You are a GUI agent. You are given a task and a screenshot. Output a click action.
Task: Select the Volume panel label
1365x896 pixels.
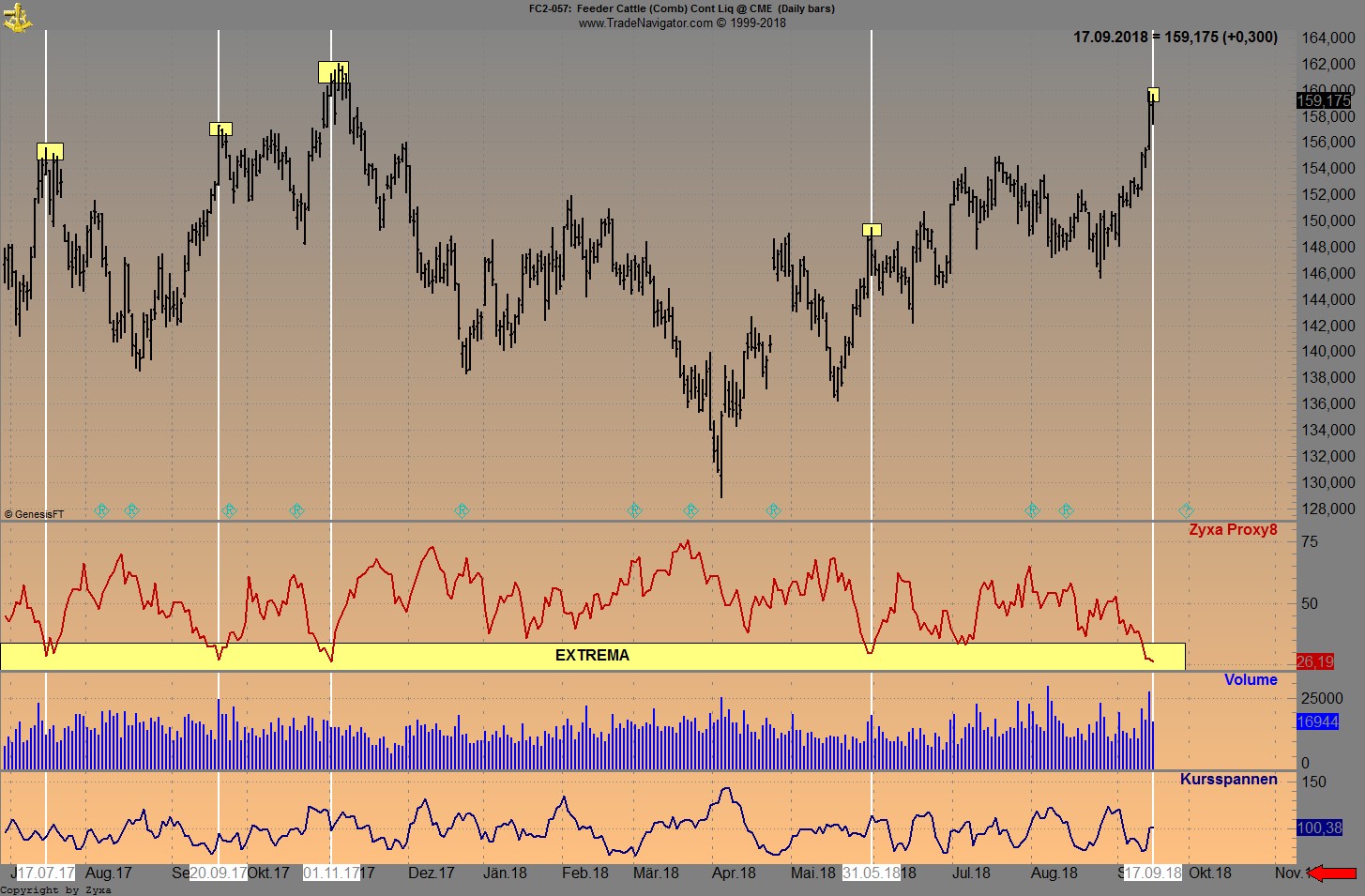pos(1251,679)
